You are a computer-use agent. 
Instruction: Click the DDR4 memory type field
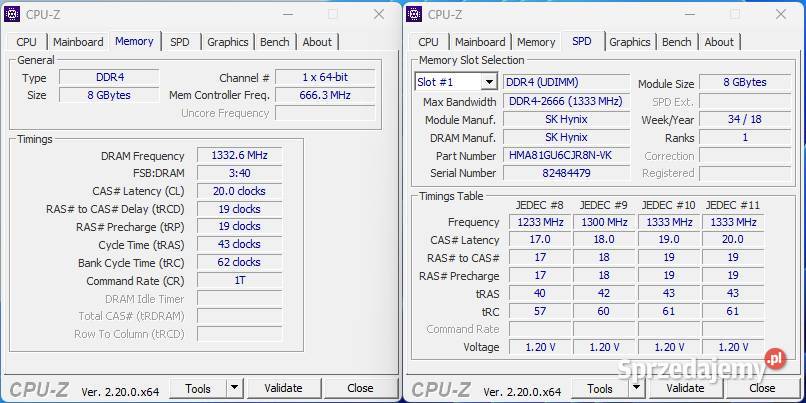coord(109,78)
